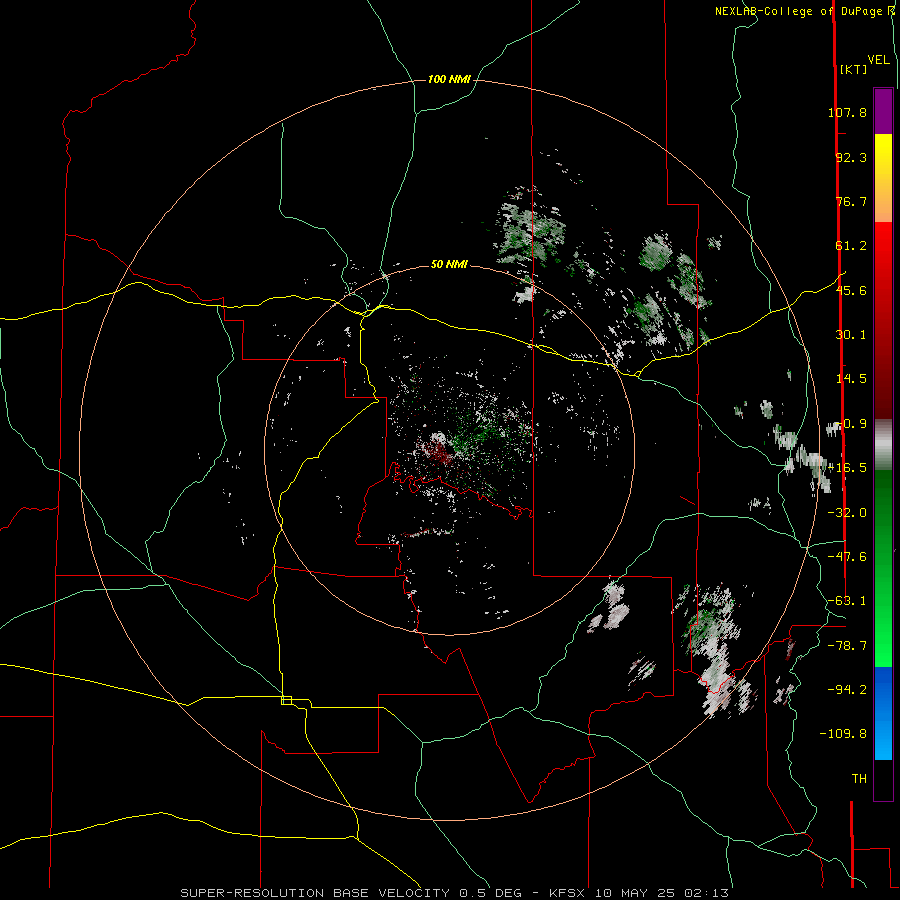Click the VEL legend title
The width and height of the screenshot is (900, 900).
(879, 60)
